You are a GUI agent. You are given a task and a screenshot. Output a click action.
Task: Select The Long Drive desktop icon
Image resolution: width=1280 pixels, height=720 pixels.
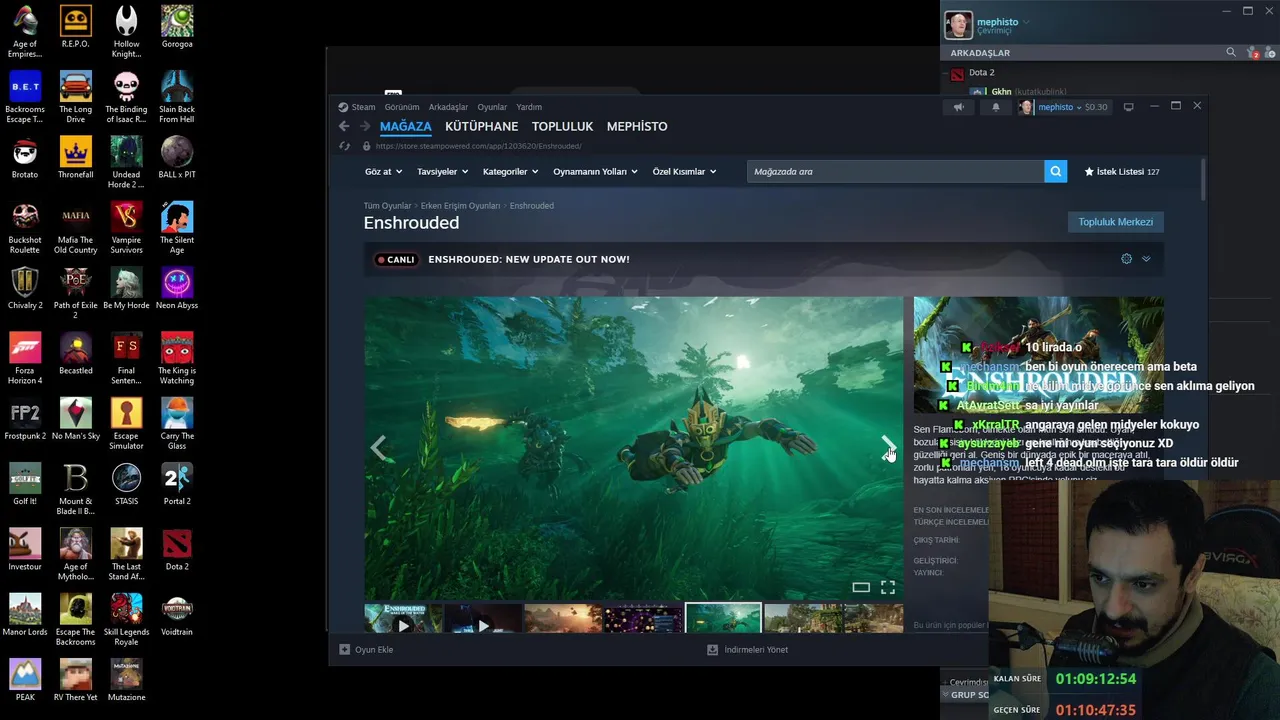(x=75, y=97)
